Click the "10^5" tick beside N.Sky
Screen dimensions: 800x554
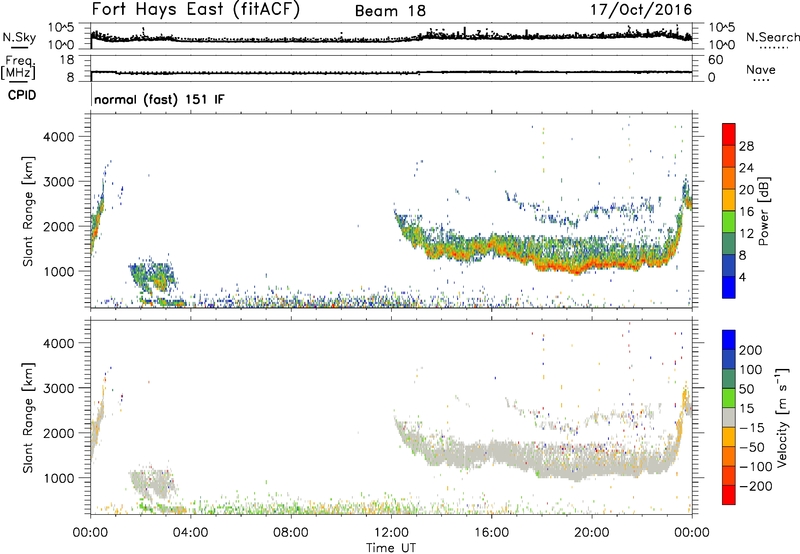(61, 28)
